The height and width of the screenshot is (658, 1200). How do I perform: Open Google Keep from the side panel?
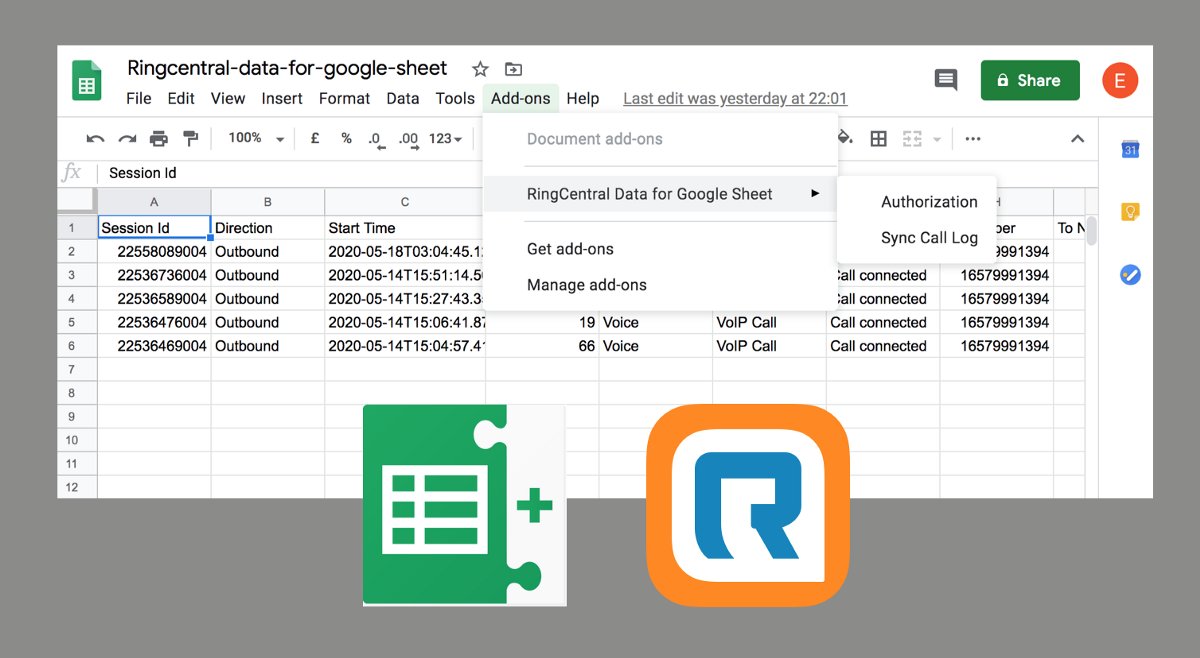(1131, 211)
